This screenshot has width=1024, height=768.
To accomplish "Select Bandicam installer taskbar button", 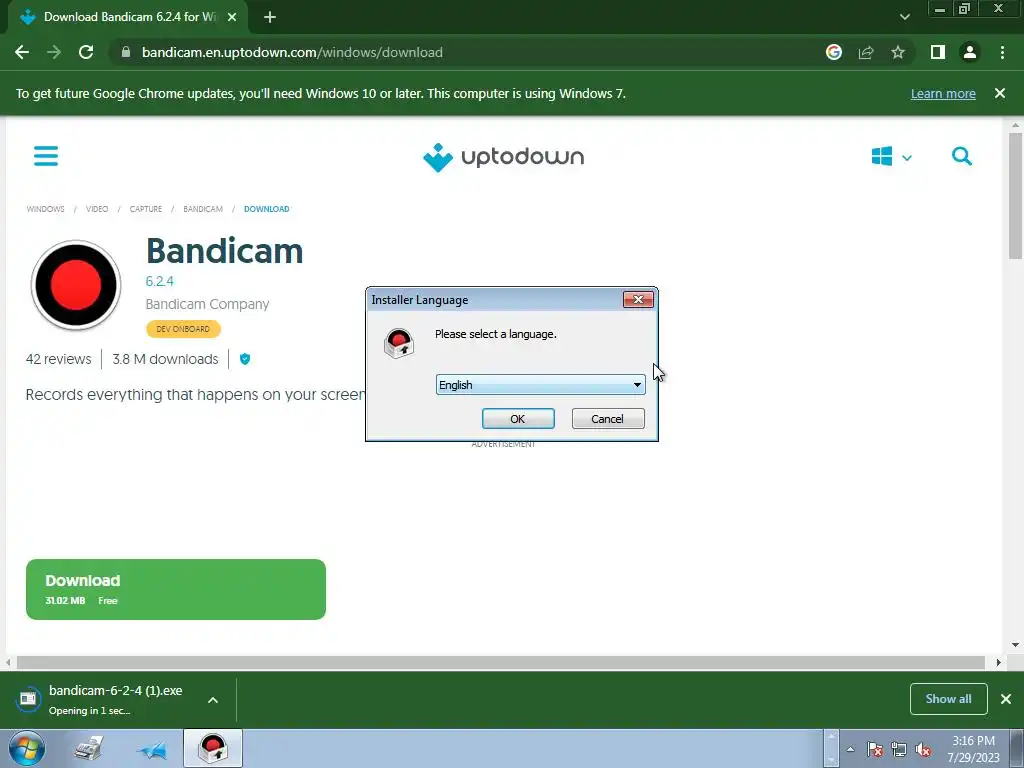I will click(x=213, y=748).
